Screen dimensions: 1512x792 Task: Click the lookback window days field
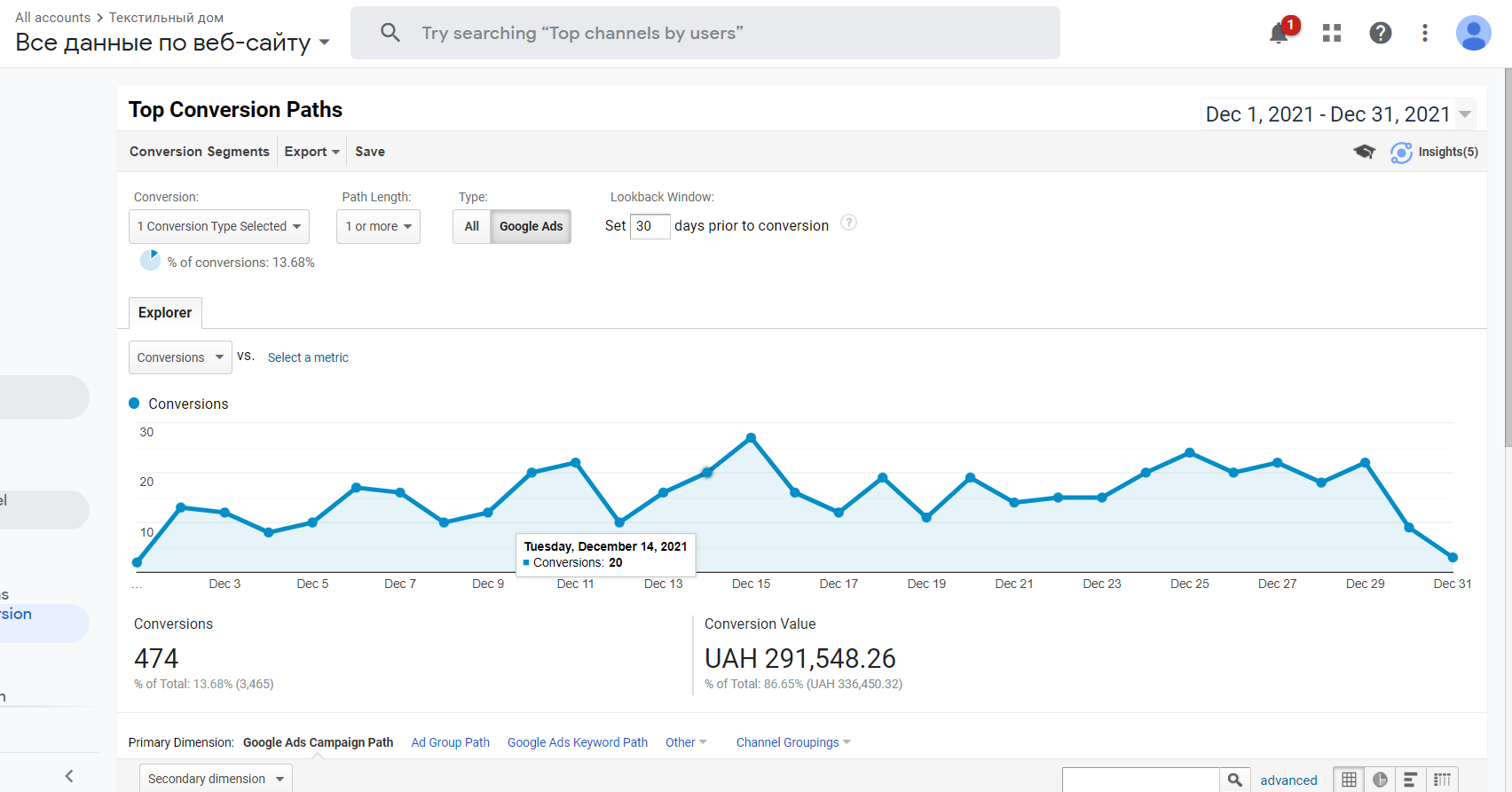pos(650,226)
